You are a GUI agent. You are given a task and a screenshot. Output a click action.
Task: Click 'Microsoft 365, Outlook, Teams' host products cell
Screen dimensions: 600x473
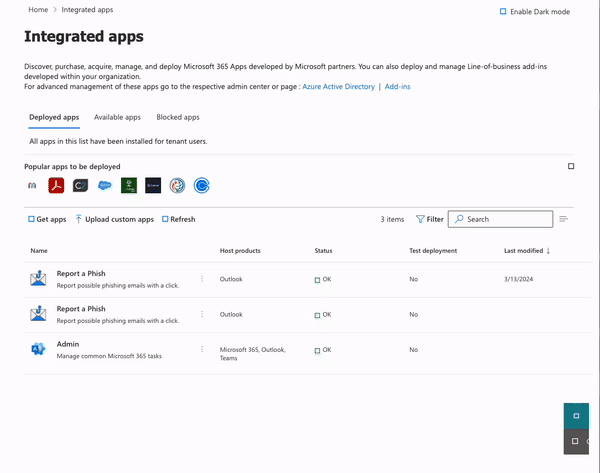click(x=253, y=354)
